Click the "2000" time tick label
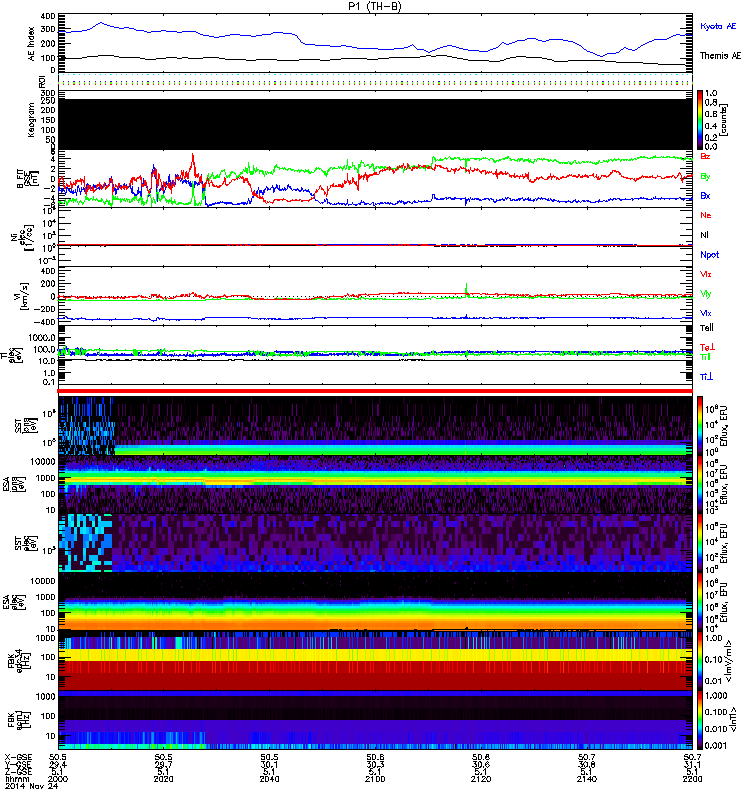 [58, 779]
